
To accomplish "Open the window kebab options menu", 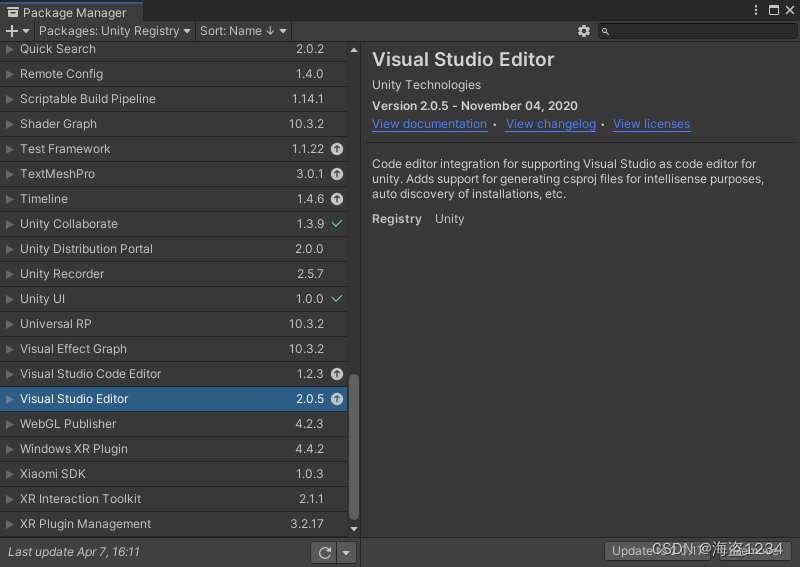I will click(756, 10).
